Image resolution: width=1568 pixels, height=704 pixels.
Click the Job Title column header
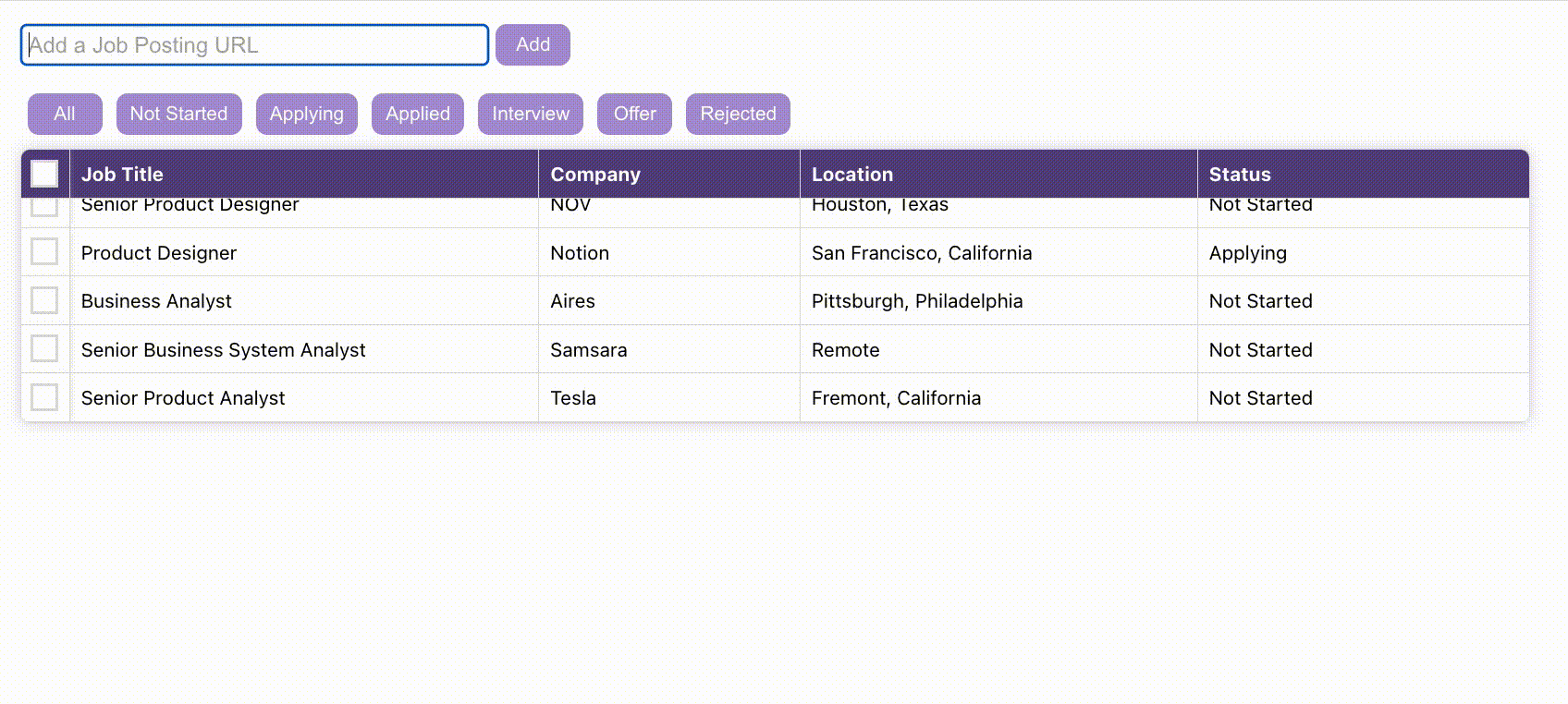tap(122, 175)
